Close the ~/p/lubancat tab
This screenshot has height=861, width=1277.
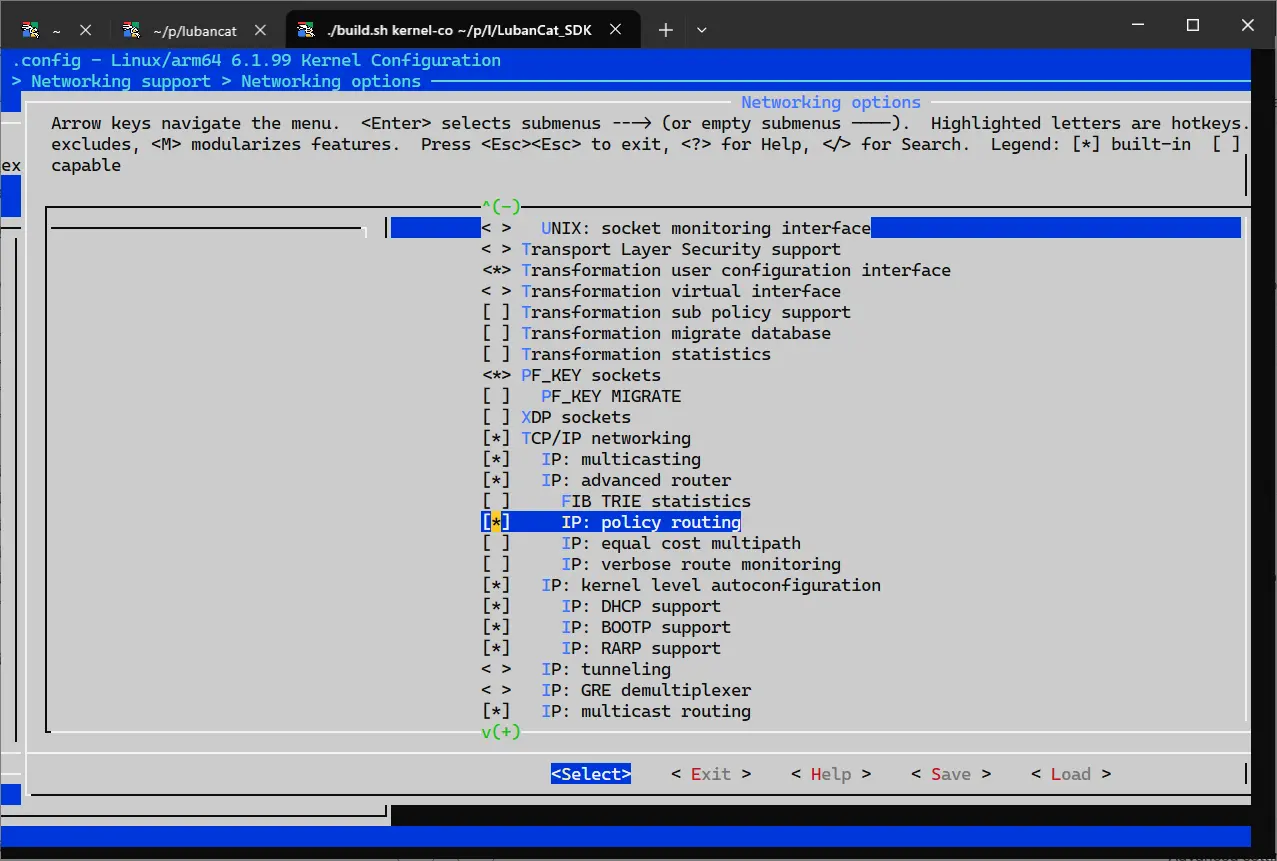260,30
